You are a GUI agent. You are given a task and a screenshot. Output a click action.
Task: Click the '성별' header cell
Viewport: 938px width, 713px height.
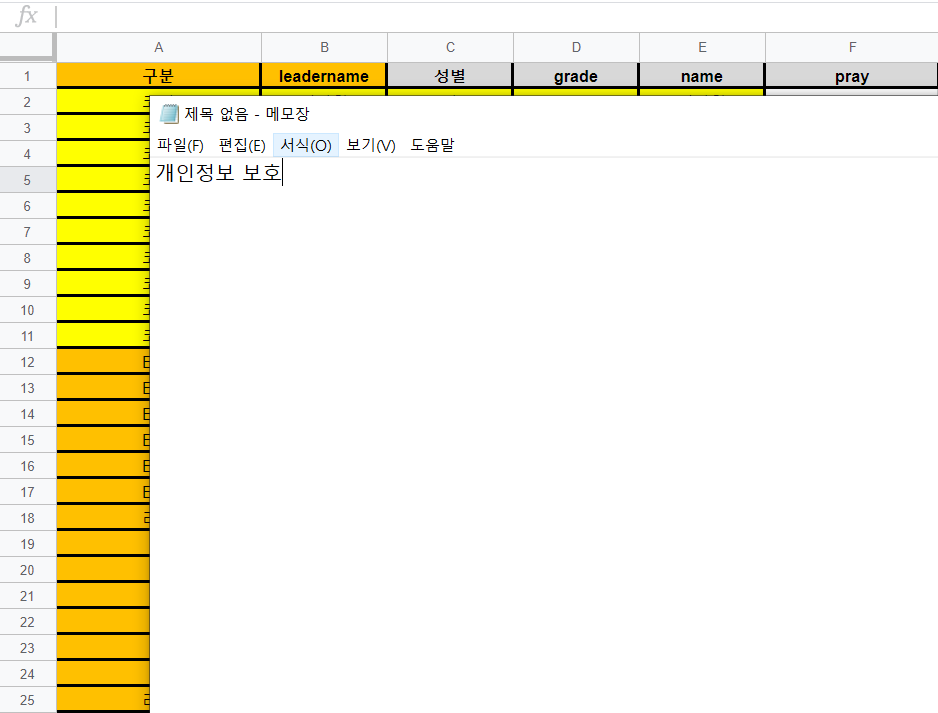pos(450,76)
